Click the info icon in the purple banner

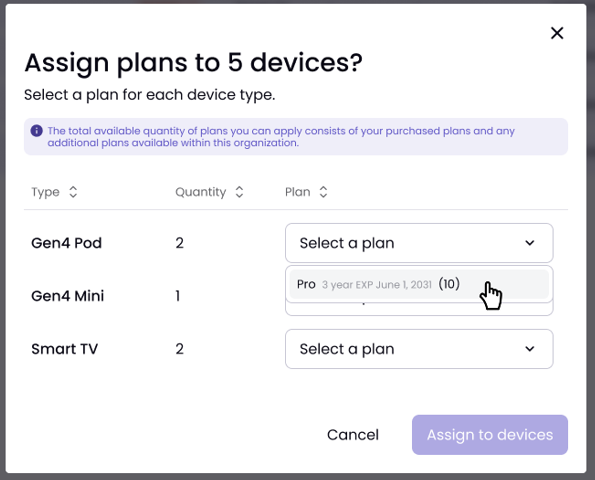tap(36, 131)
